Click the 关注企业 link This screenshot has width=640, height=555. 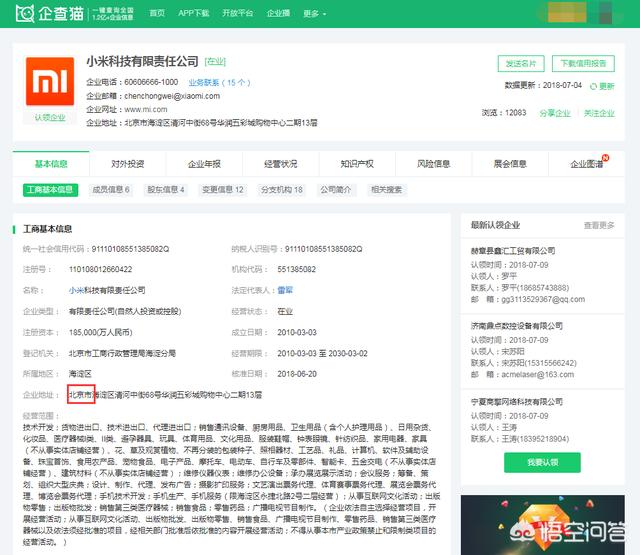(599, 113)
